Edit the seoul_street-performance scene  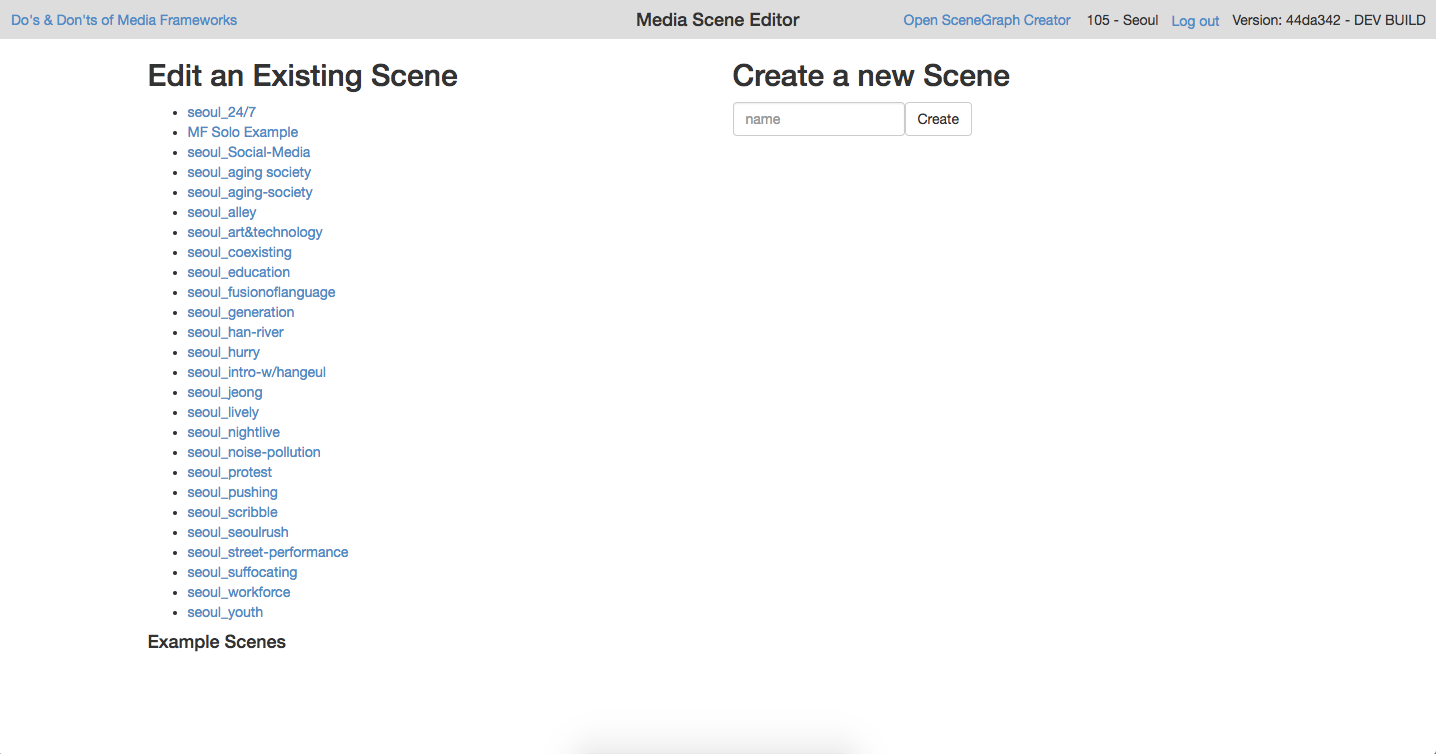point(267,552)
